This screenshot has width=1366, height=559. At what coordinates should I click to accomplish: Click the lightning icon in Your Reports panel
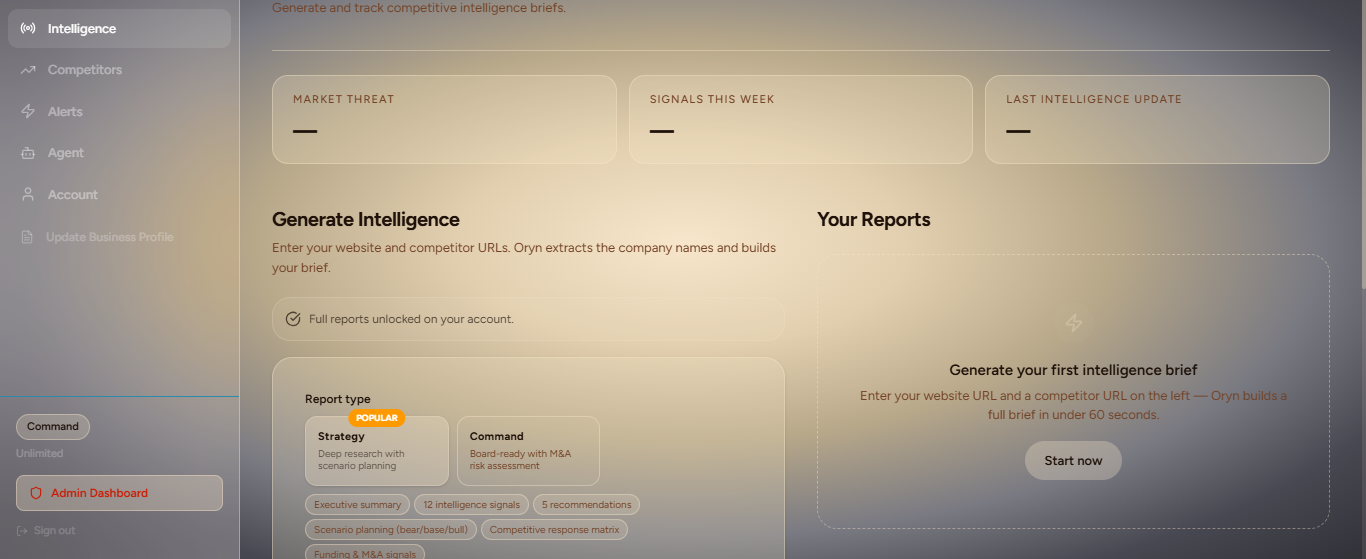(x=1074, y=323)
